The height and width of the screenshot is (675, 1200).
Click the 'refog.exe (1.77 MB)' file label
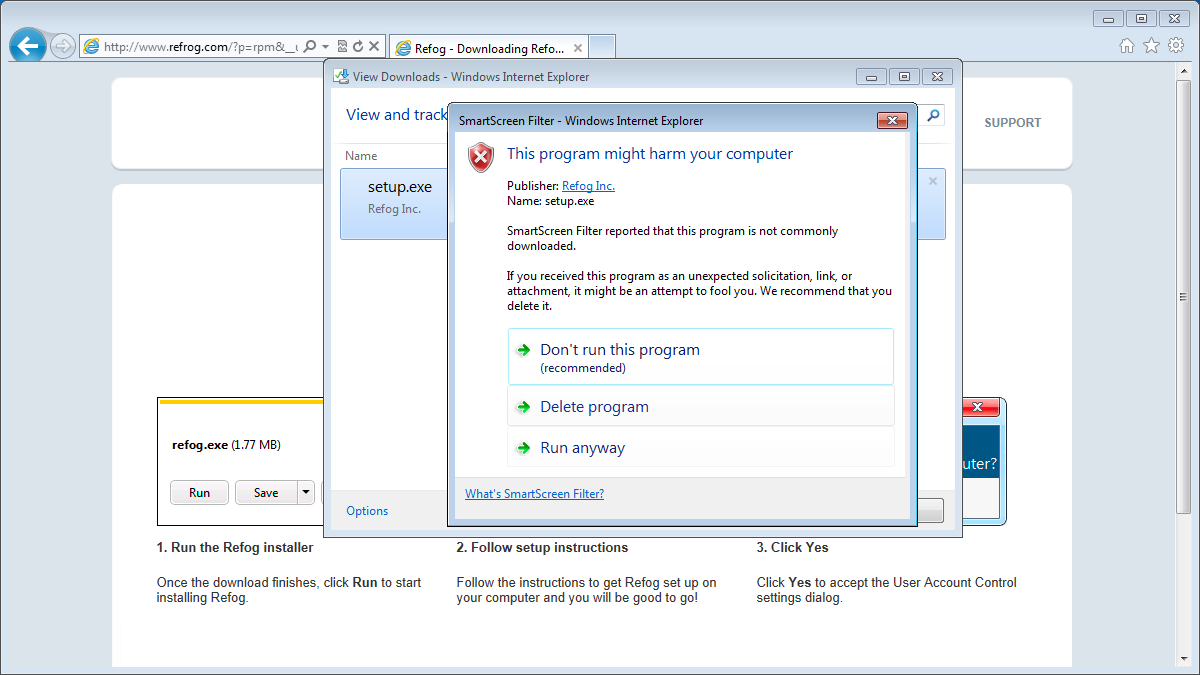click(226, 445)
